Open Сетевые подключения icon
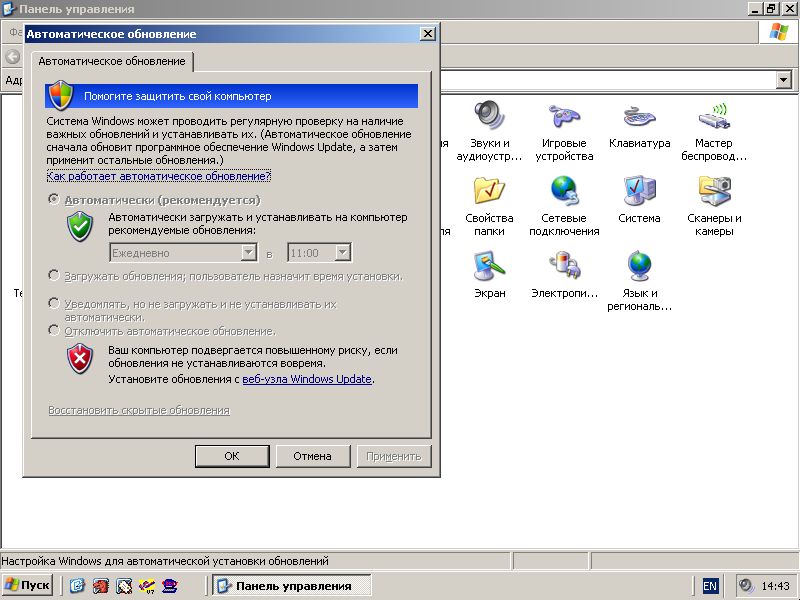This screenshot has width=800, height=600. [x=564, y=191]
